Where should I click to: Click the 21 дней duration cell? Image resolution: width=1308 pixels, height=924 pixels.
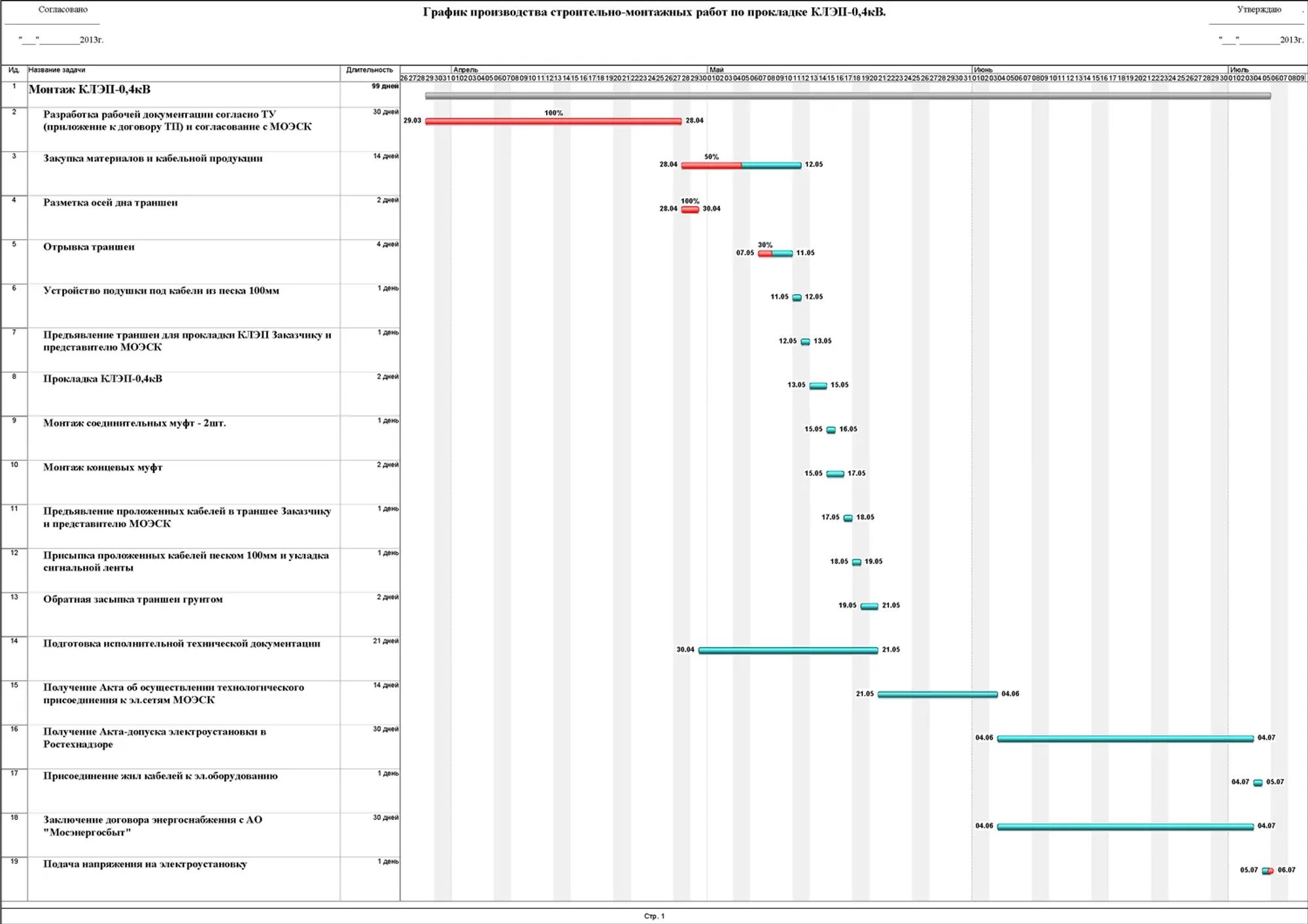385,641
